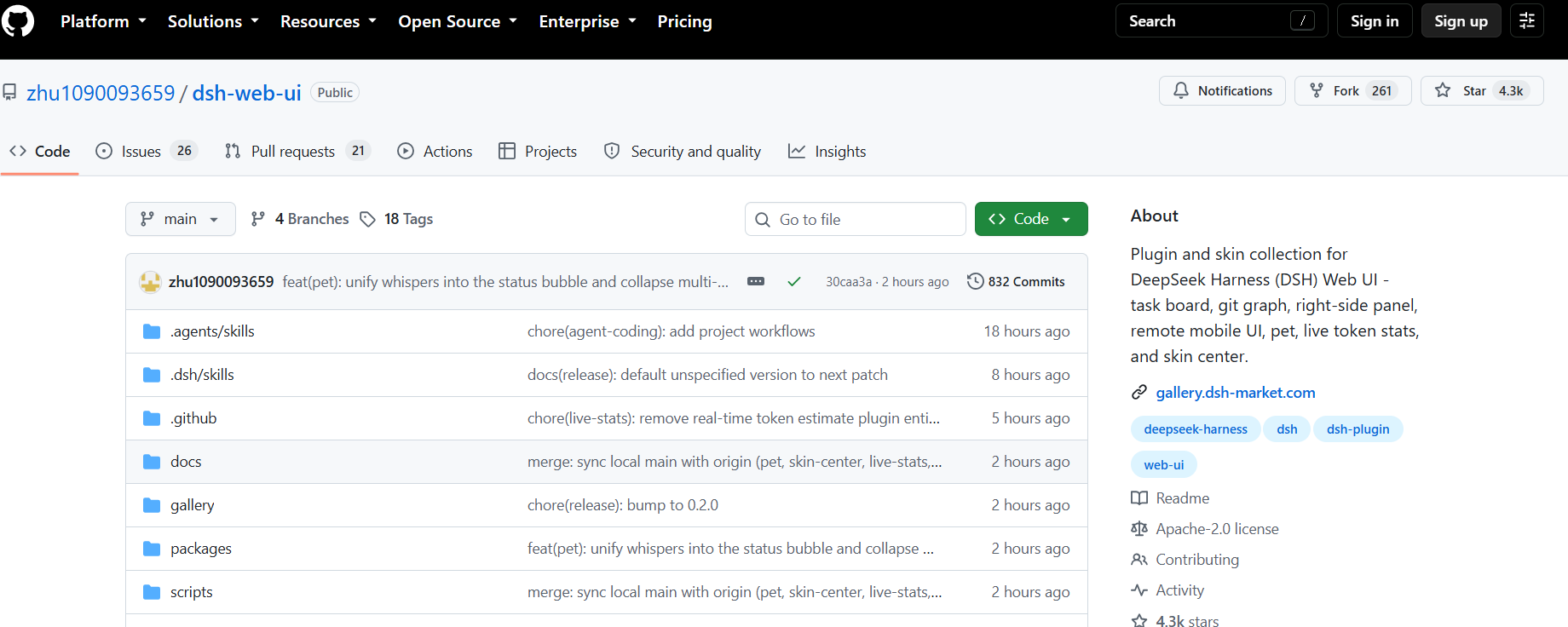Click the commit author name zhu1090093659
Screen dimensions: 1568x627
pyautogui.click(x=222, y=282)
